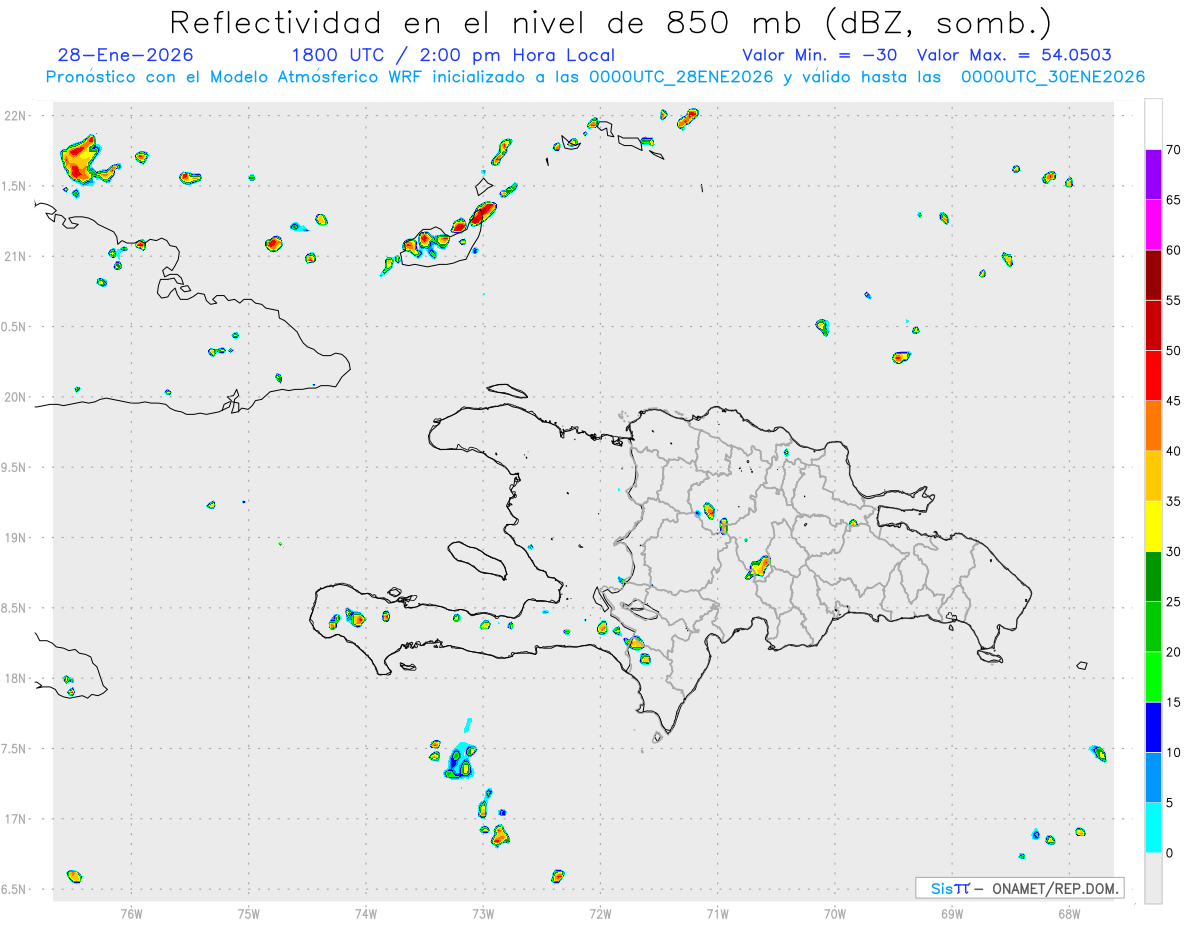The height and width of the screenshot is (927, 1200).
Task: Click the dark maroon 55–60 dBZ band
Action: (x=1153, y=275)
